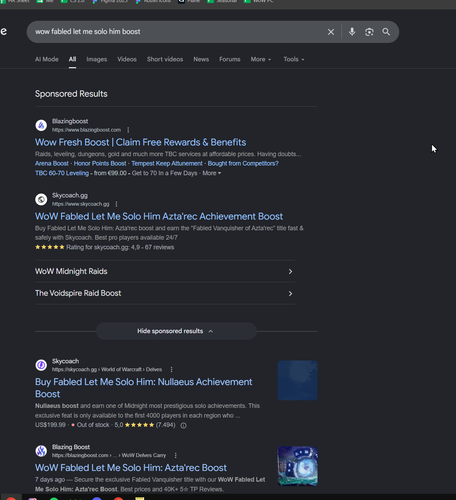Image resolution: width=456 pixels, height=500 pixels.
Task: Click the 'US$199.99' price text
Action: (50, 425)
